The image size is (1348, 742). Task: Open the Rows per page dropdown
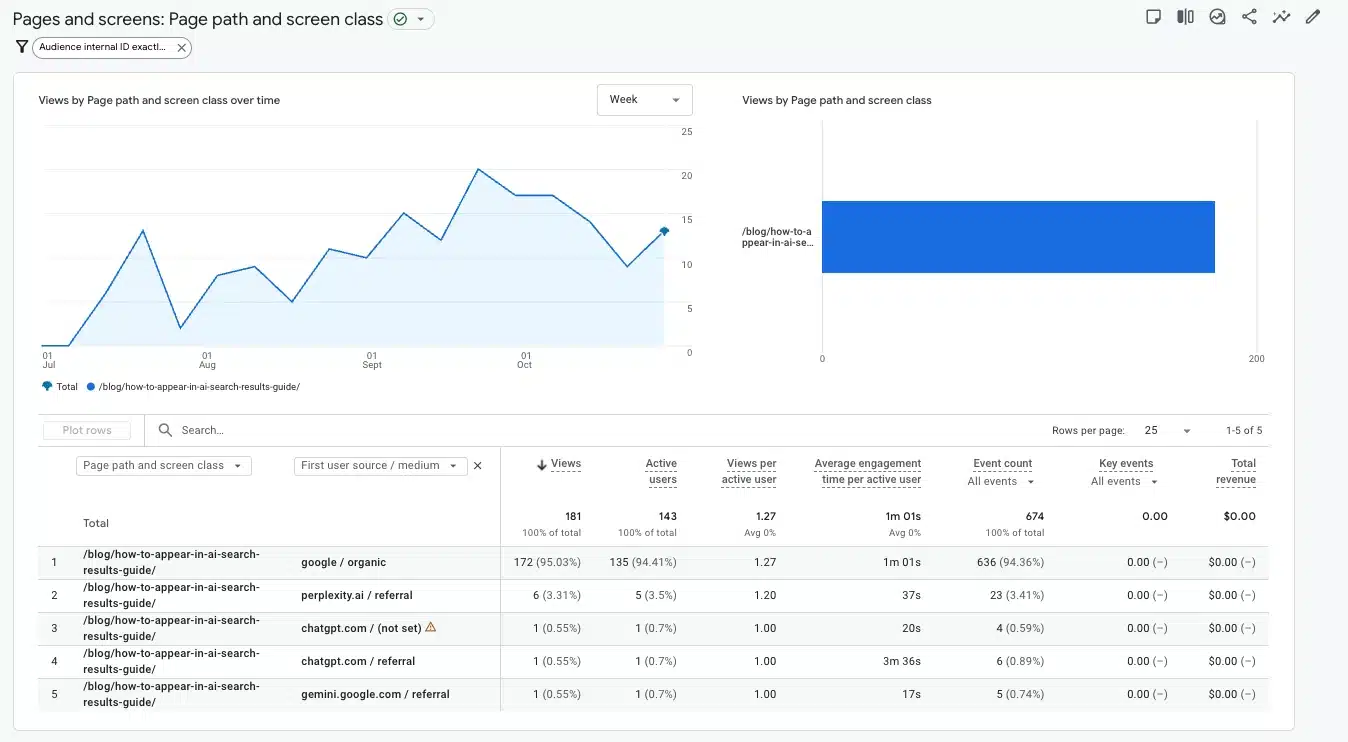click(1168, 431)
